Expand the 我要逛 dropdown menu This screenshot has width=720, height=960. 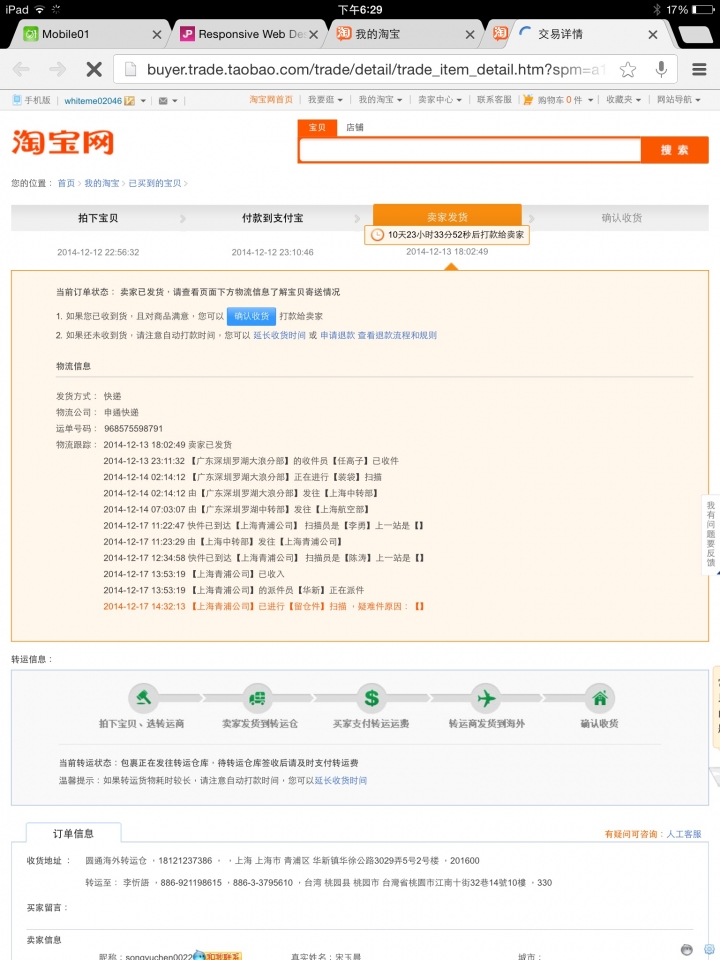[325, 99]
